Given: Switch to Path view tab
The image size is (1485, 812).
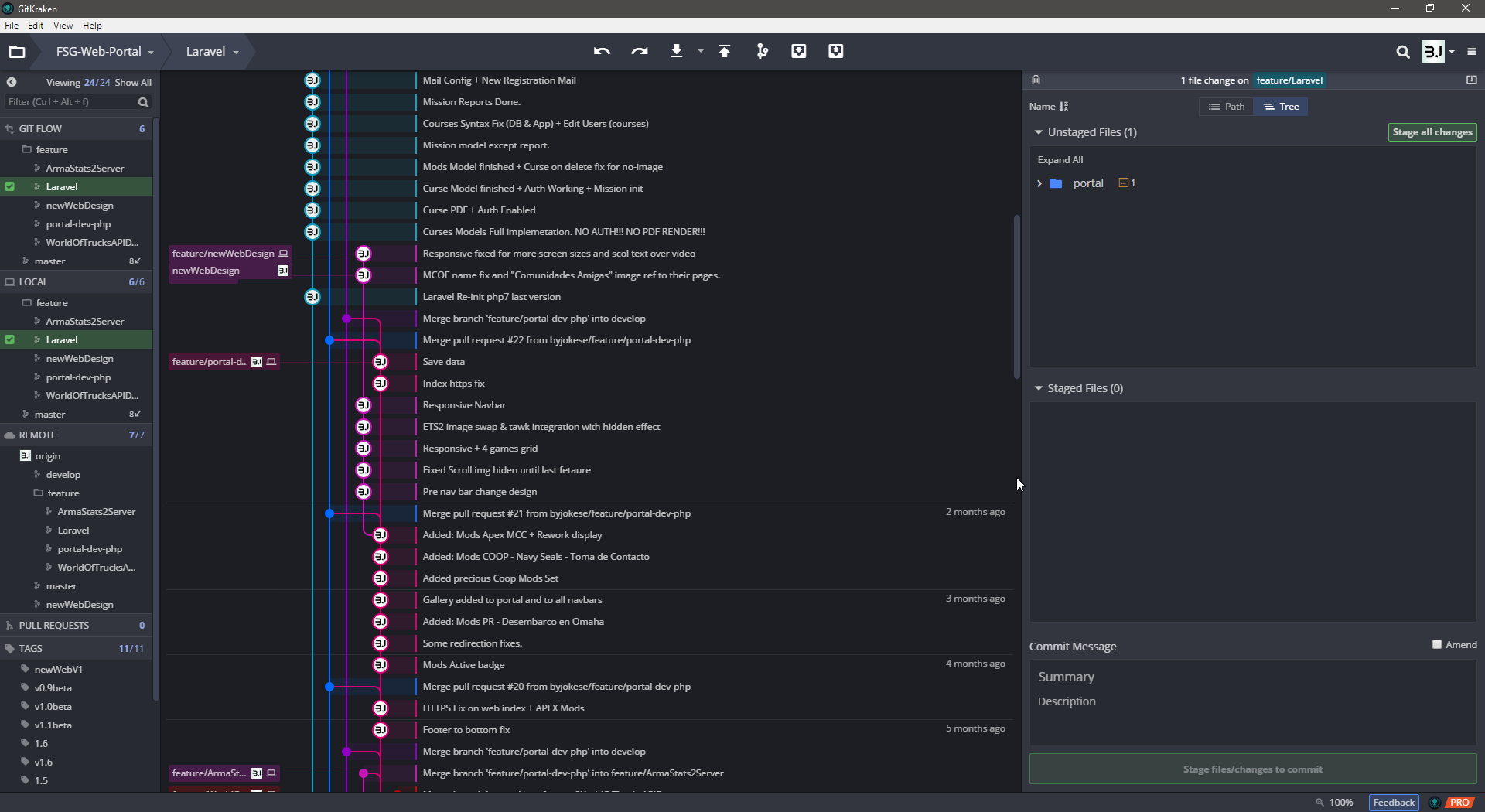Looking at the screenshot, I should click(x=1227, y=107).
